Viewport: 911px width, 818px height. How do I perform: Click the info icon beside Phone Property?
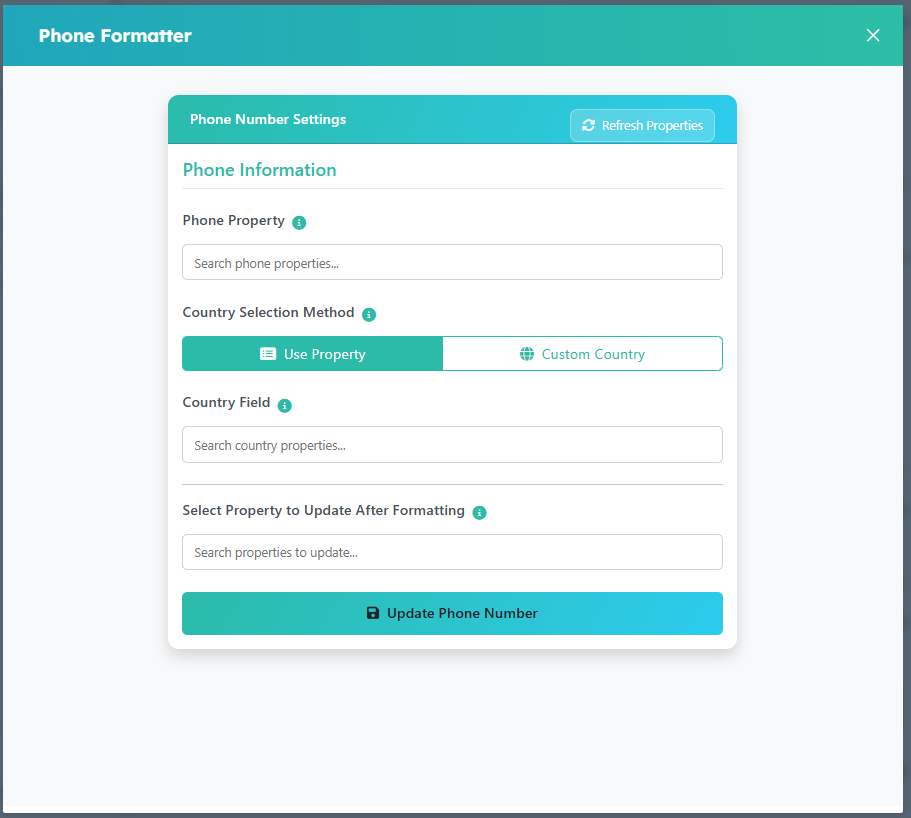coord(299,222)
